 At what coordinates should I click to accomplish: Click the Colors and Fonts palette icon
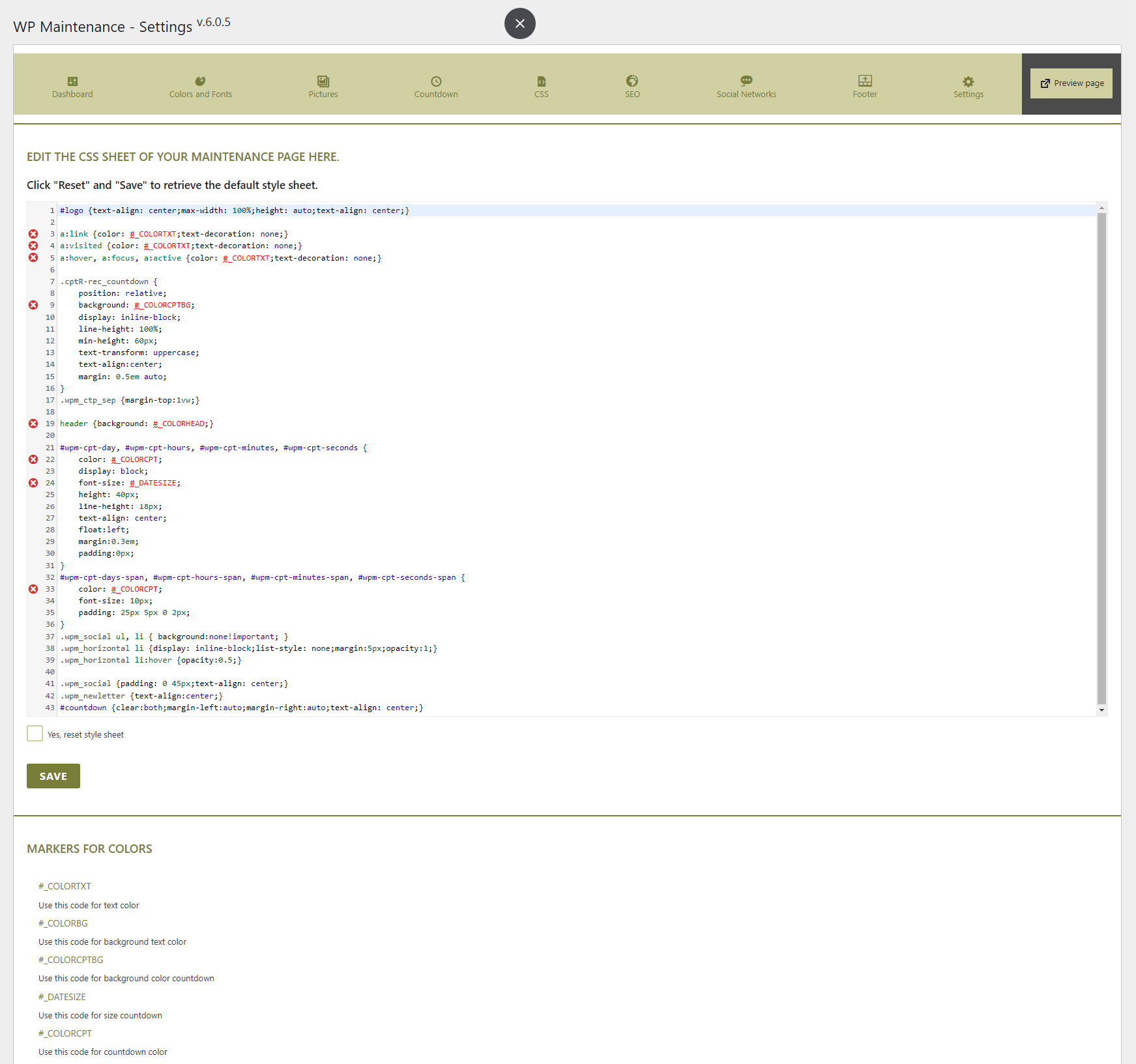pyautogui.click(x=200, y=81)
